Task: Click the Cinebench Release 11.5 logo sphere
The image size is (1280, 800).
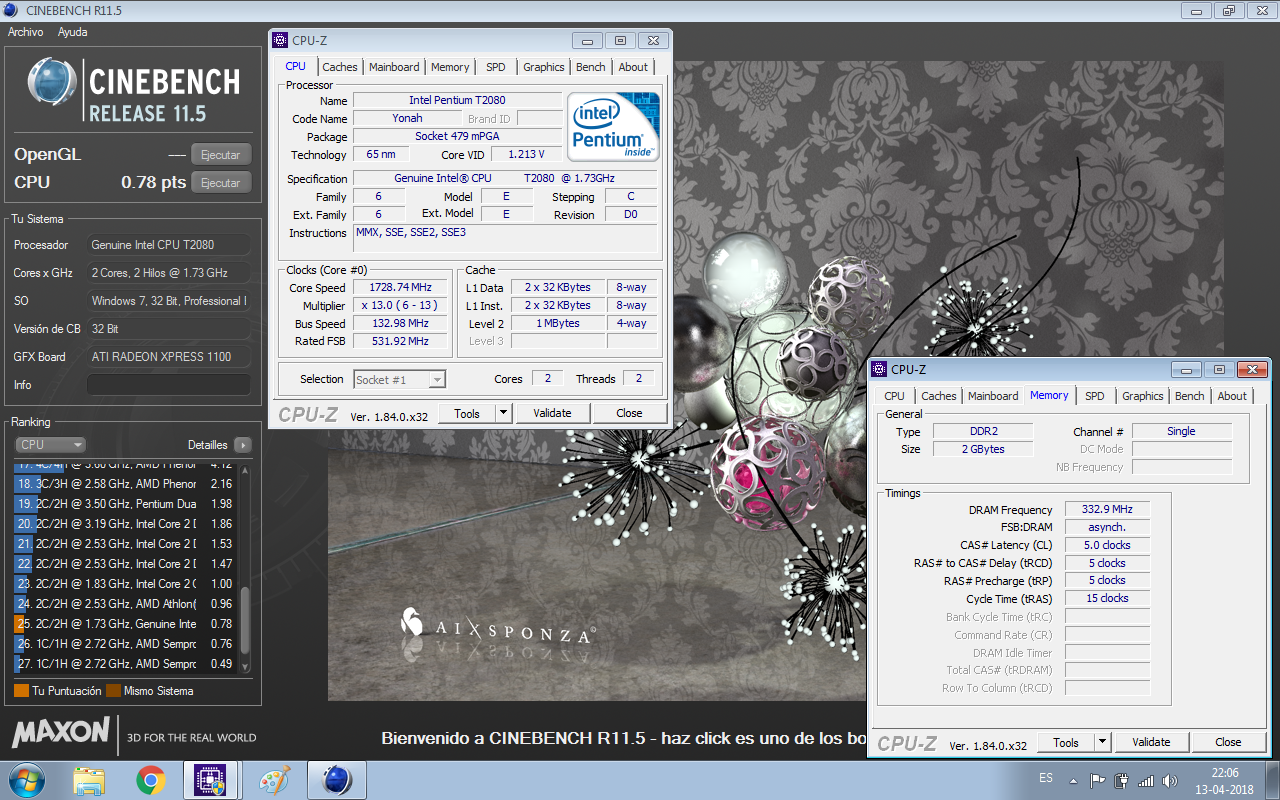Action: 53,84
